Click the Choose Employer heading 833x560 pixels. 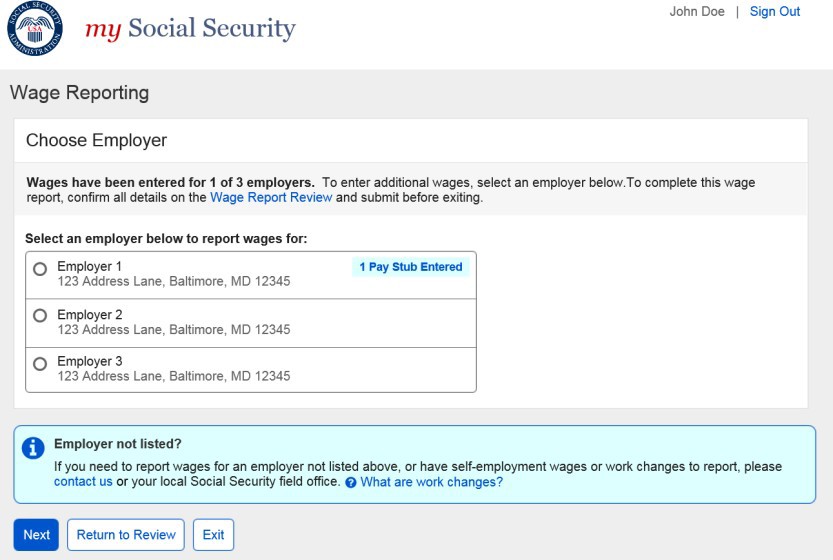(96, 141)
